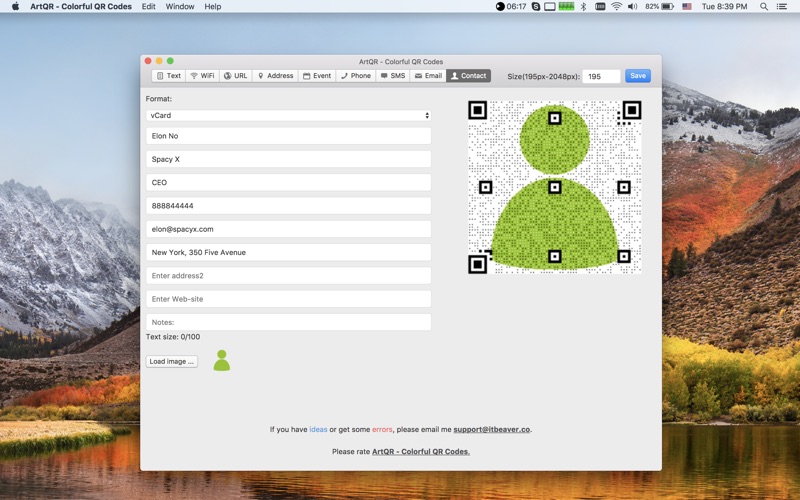Click the 'Format:' label
Screen dimensions: 800x500
(159, 99)
